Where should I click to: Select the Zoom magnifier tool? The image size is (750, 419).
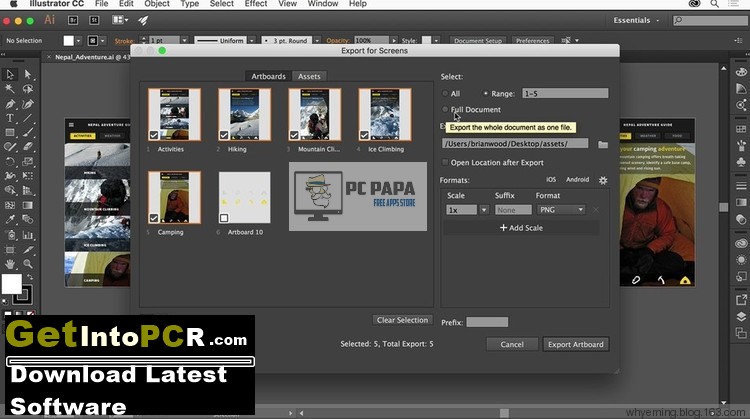(28, 264)
